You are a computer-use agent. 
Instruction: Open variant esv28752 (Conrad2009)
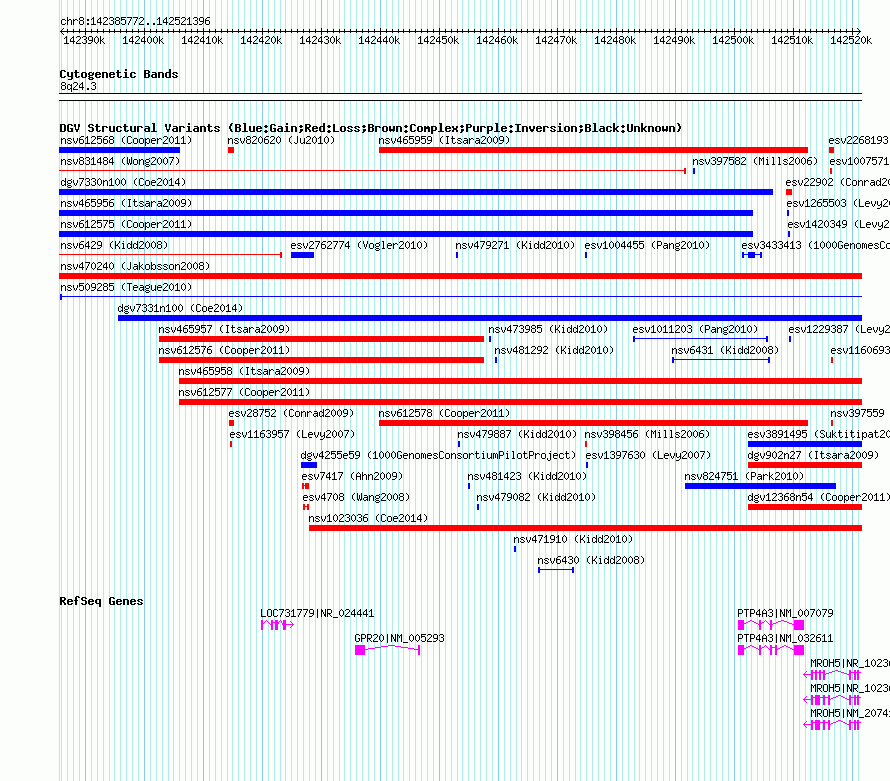coord(291,413)
